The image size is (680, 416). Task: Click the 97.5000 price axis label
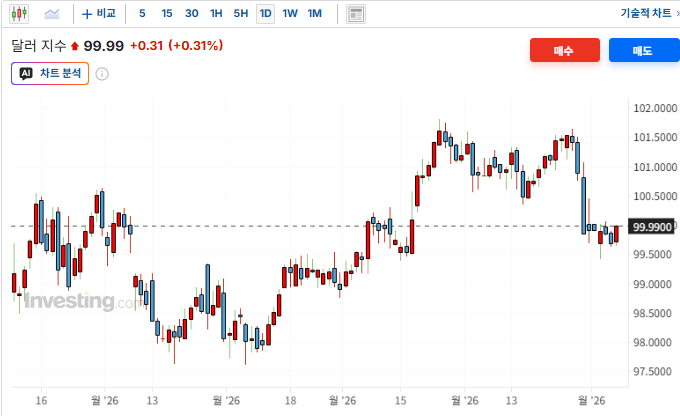pyautogui.click(x=655, y=372)
